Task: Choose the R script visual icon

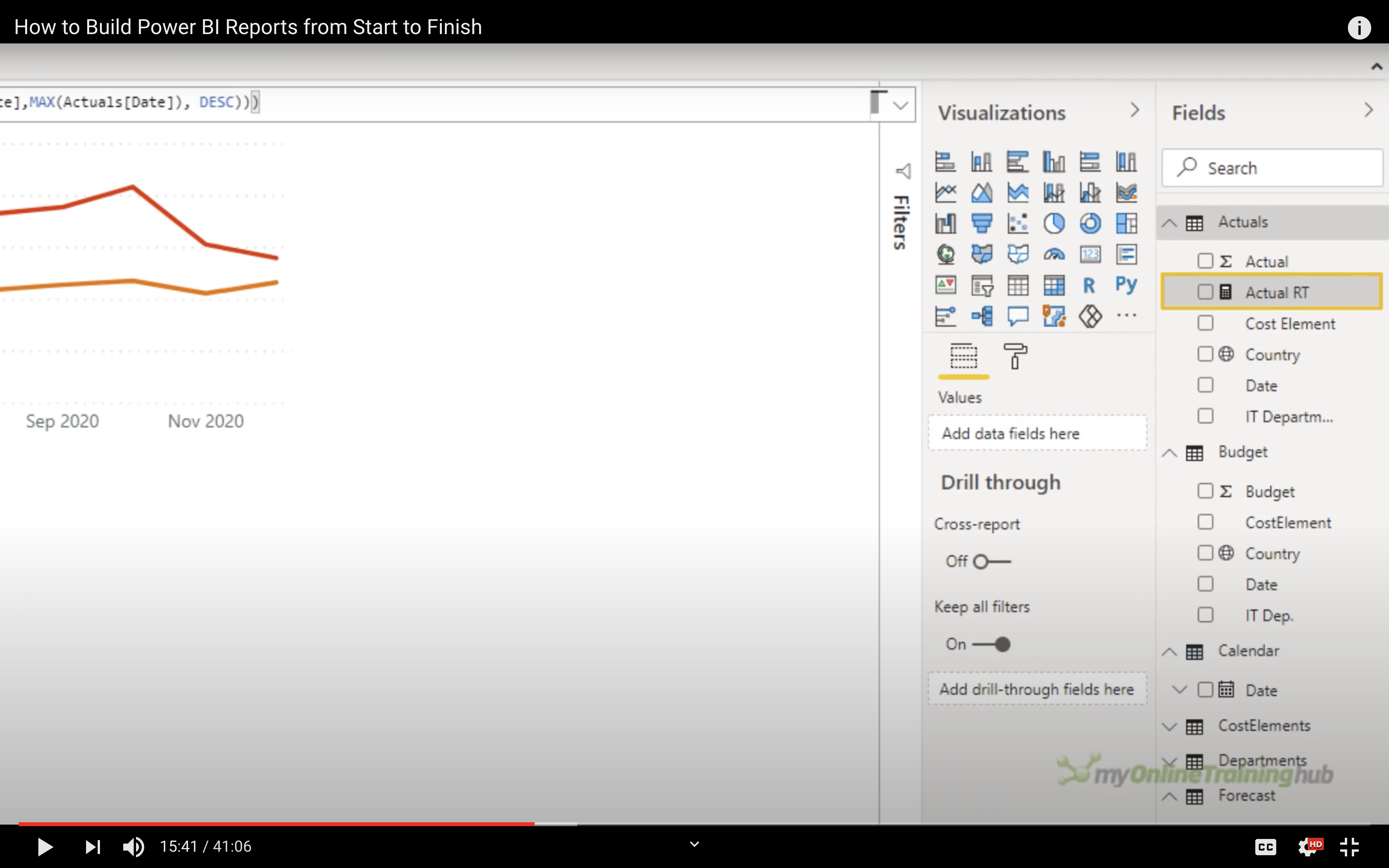Action: (x=1089, y=285)
